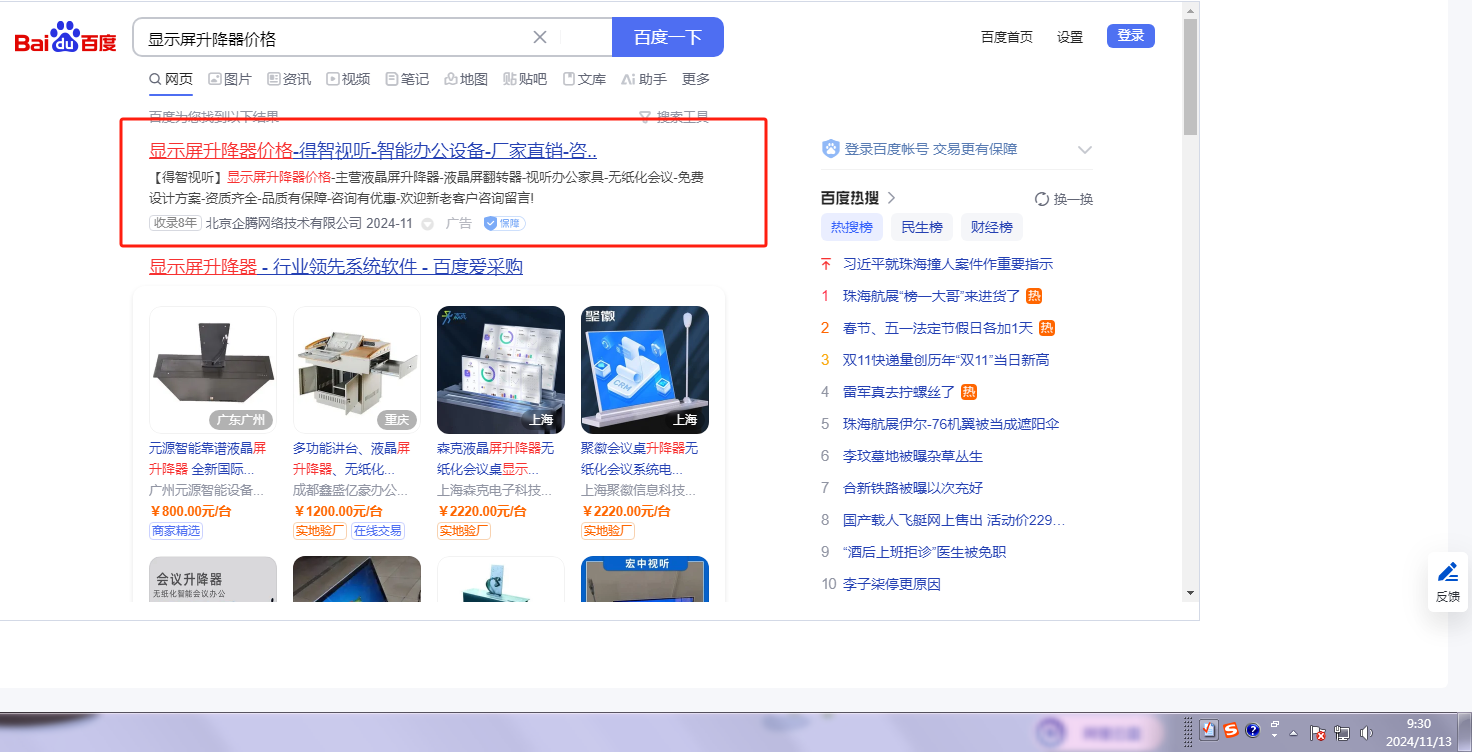Viewport: 1472px width, 752px height.
Task: Click the scrollbar up arrow
Action: pos(1190,11)
